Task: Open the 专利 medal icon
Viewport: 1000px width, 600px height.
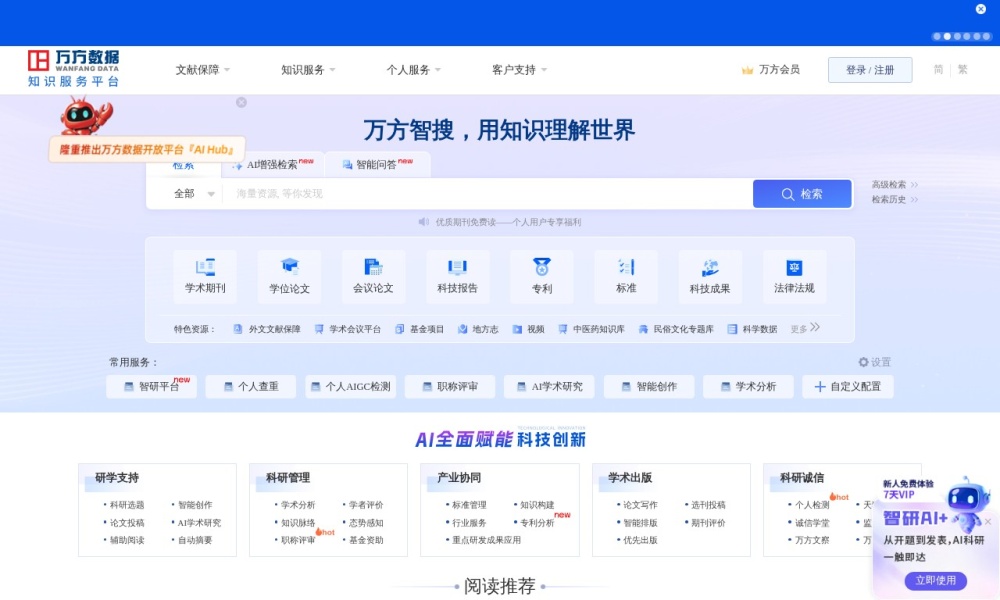Action: coord(541,267)
